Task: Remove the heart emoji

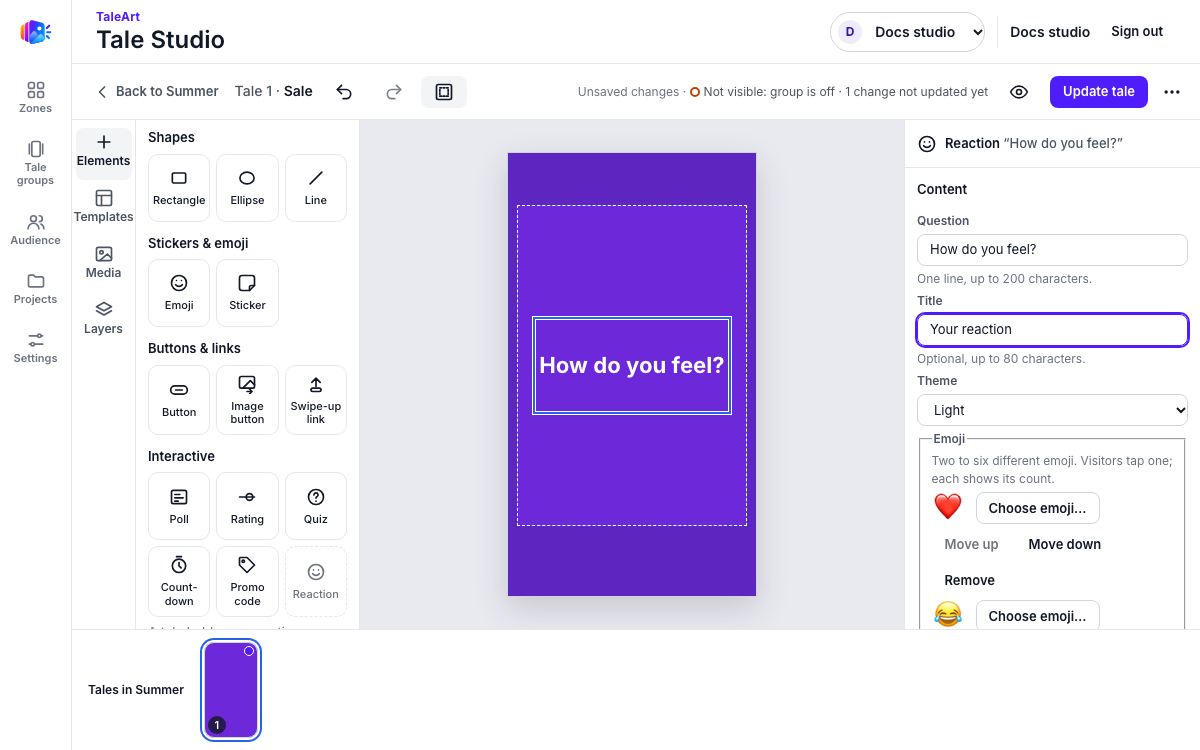Action: click(969, 580)
